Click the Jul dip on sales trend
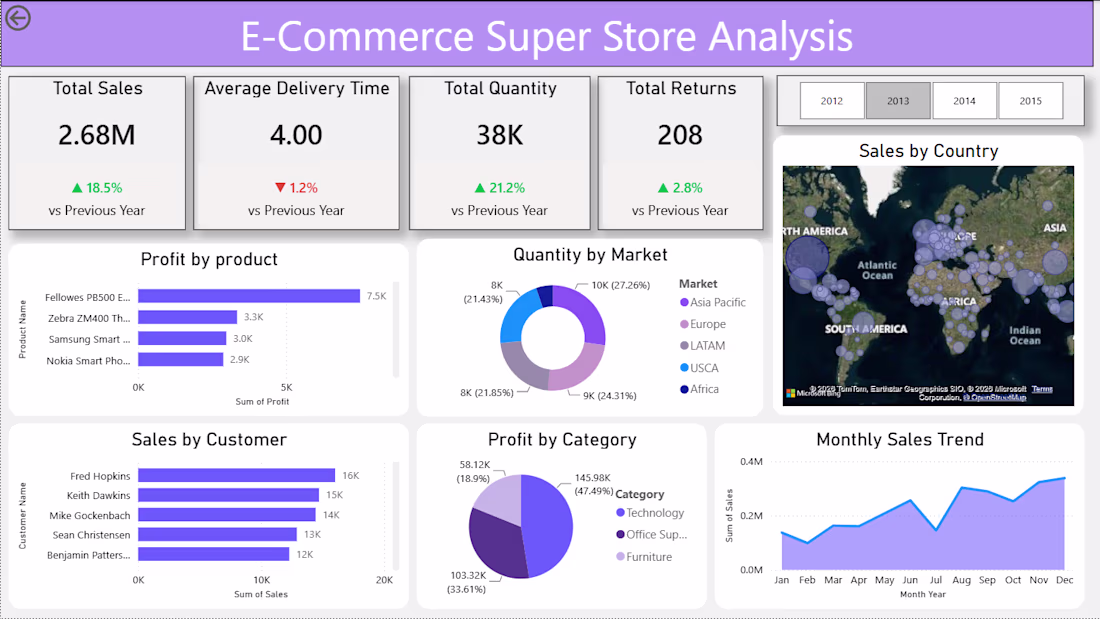The image size is (1100, 619). [936, 530]
